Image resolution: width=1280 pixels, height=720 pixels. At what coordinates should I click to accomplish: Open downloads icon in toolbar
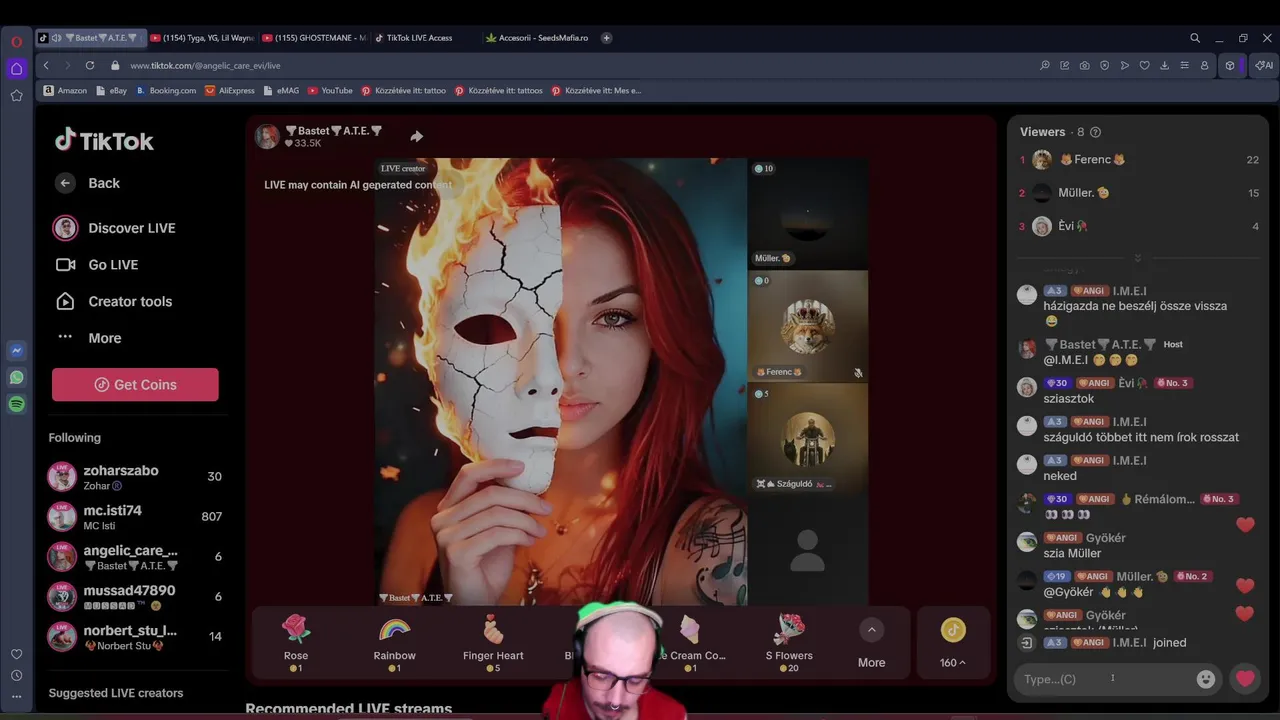pos(1165,65)
